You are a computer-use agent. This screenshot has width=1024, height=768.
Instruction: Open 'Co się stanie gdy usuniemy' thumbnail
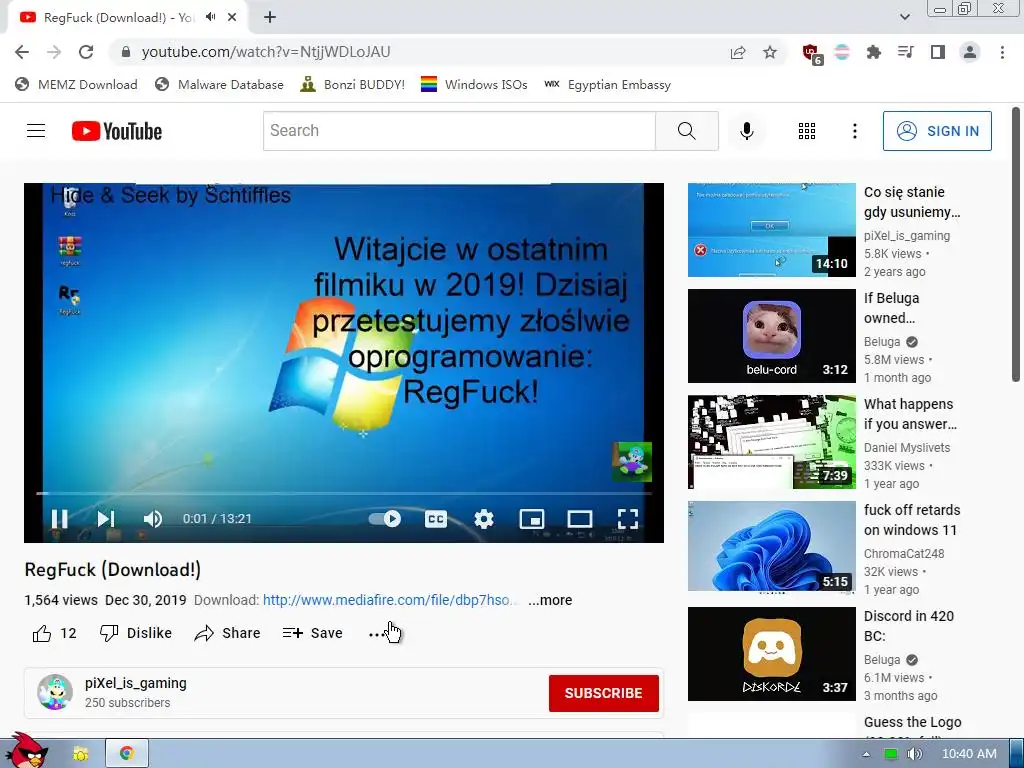[771, 230]
